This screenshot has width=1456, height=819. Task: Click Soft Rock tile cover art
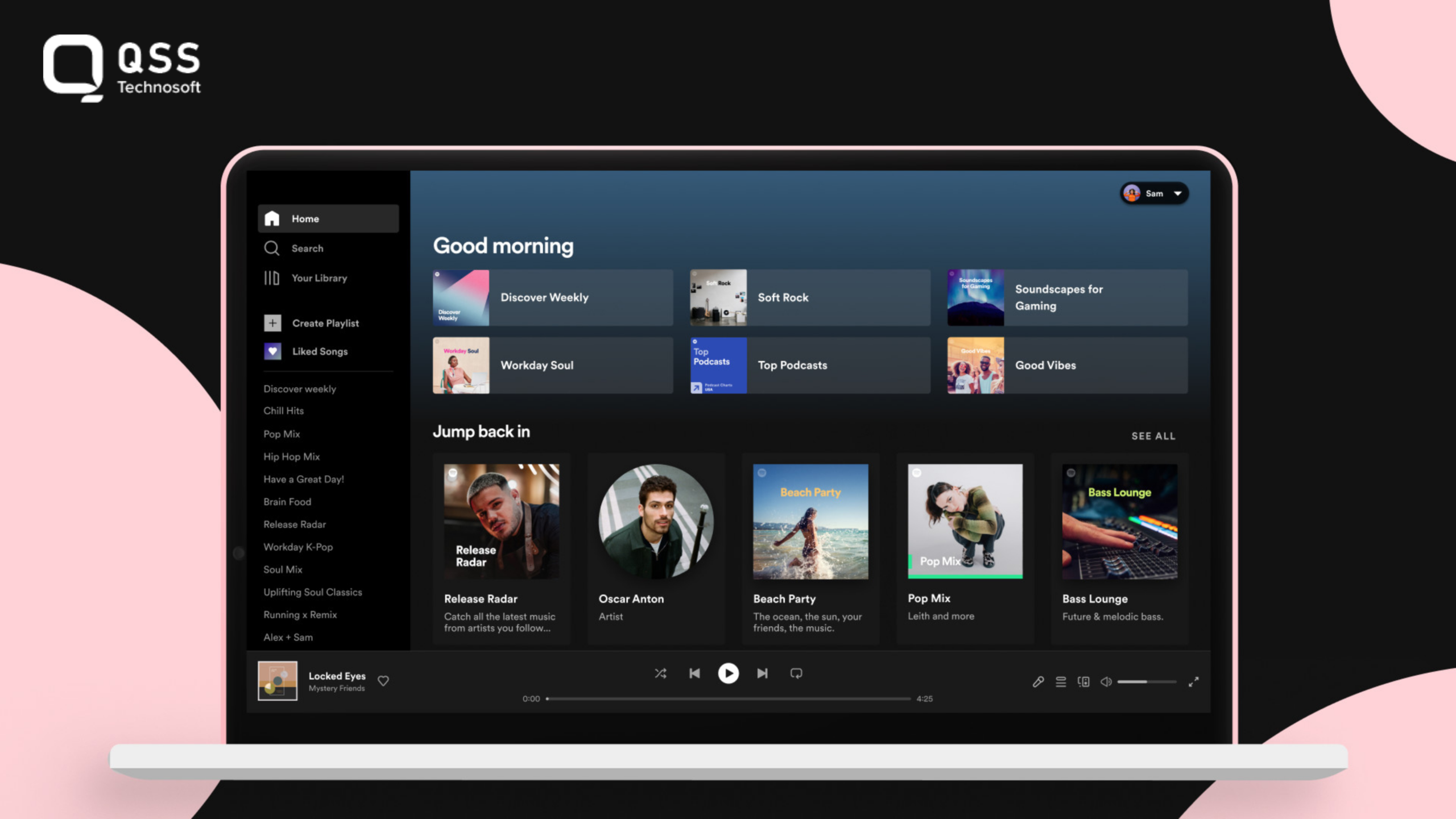click(718, 297)
